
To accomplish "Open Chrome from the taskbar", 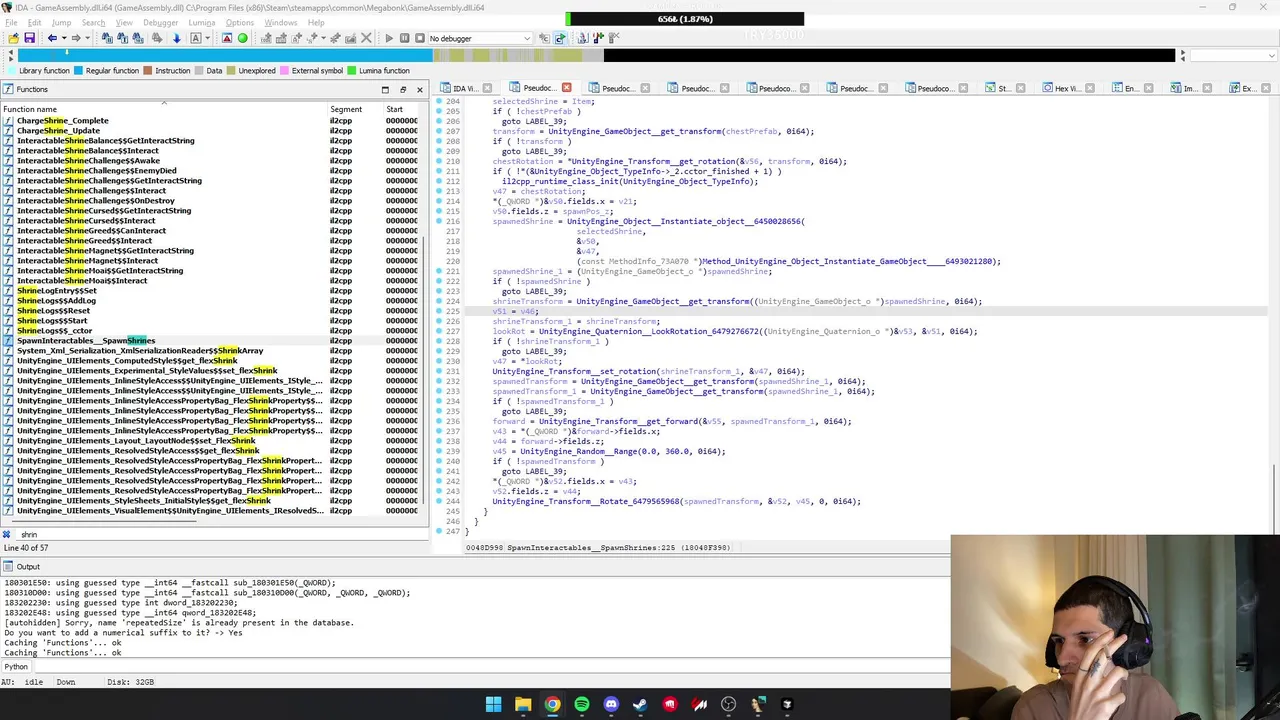I will click(552, 704).
